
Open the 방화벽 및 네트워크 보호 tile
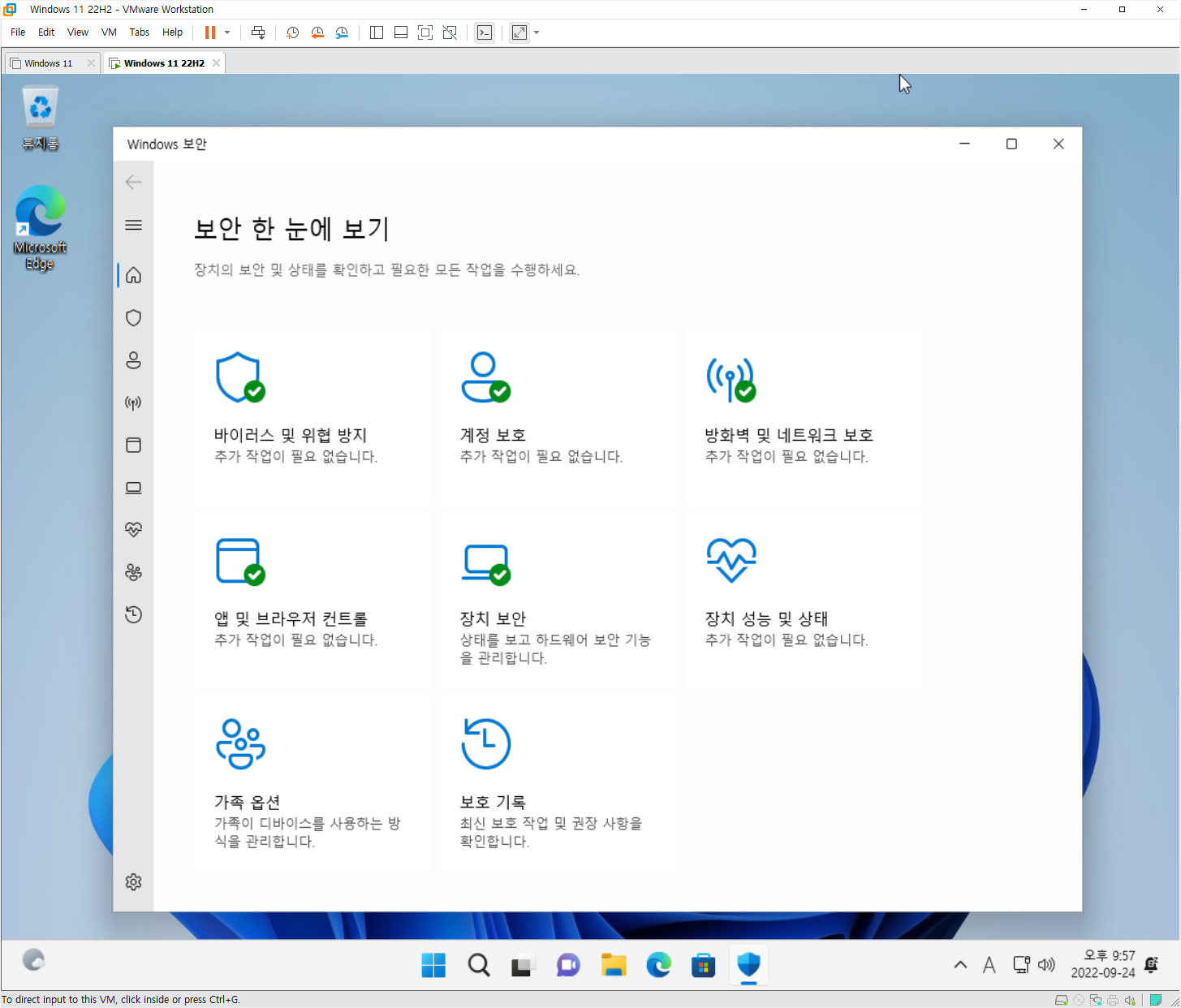804,416
